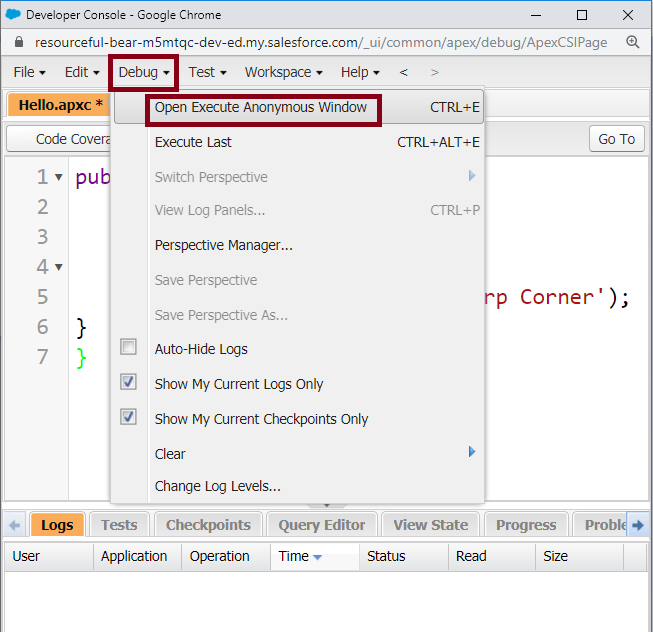653x632 pixels.
Task: Open the Workspace menu dropdown
Action: point(284,72)
